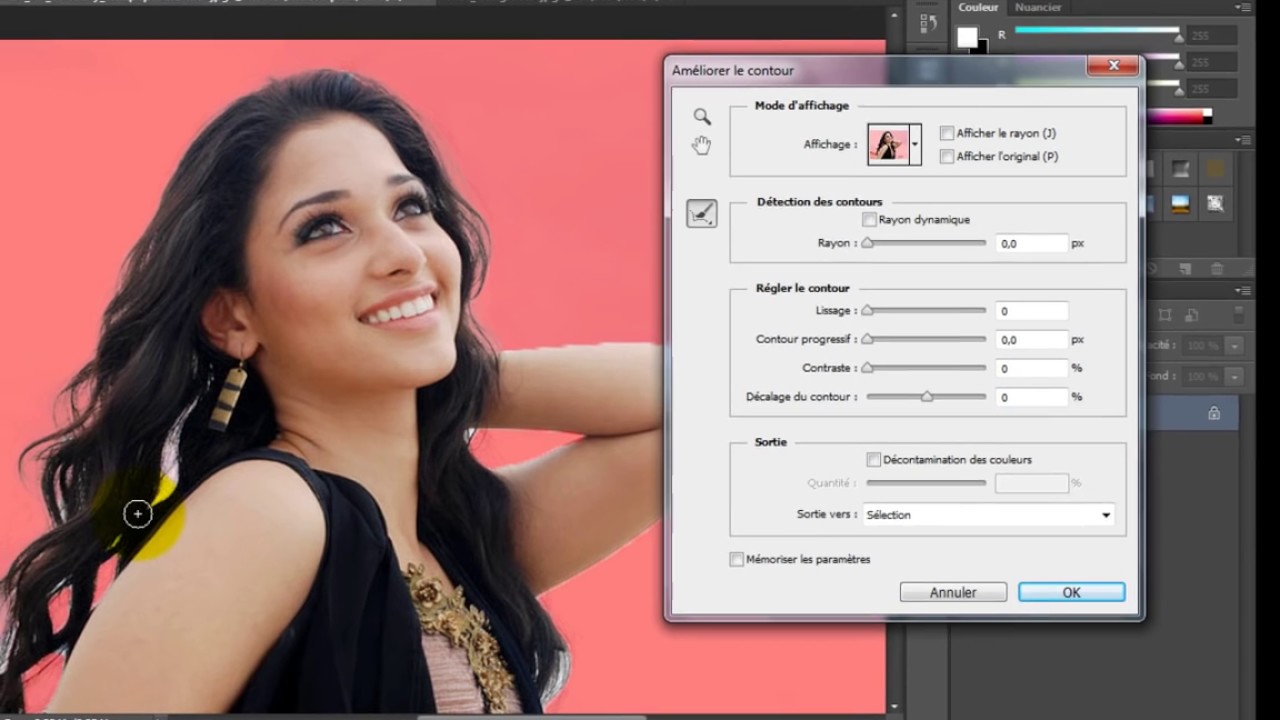Click the trash icon in the Styles panel

(x=1217, y=269)
